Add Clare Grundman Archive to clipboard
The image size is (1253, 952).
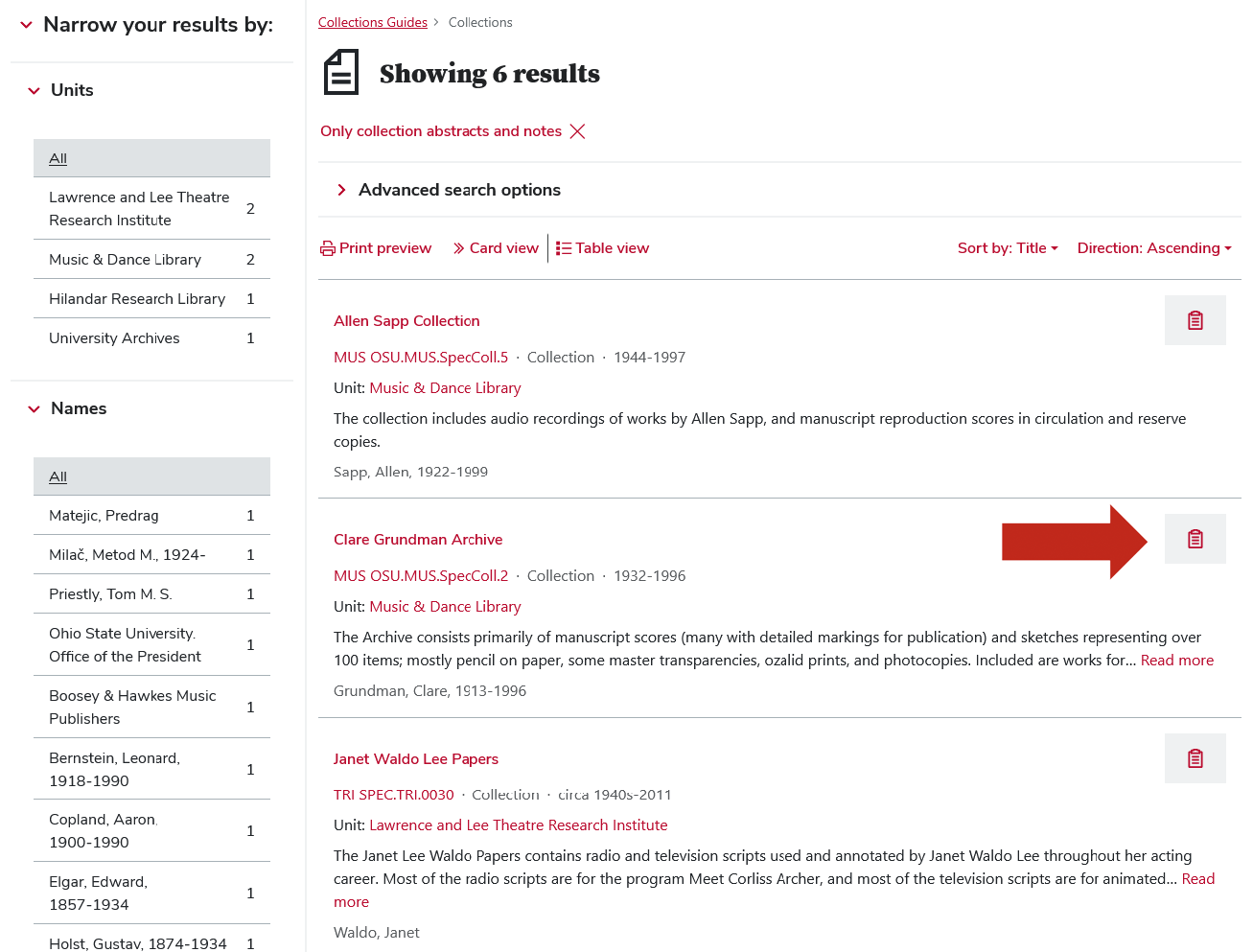[x=1195, y=539]
